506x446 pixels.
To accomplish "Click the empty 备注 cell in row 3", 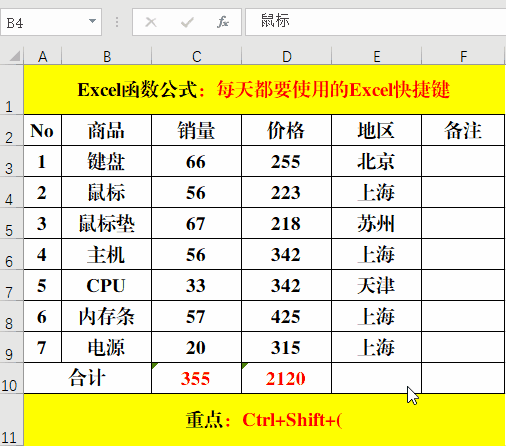I will point(463,161).
